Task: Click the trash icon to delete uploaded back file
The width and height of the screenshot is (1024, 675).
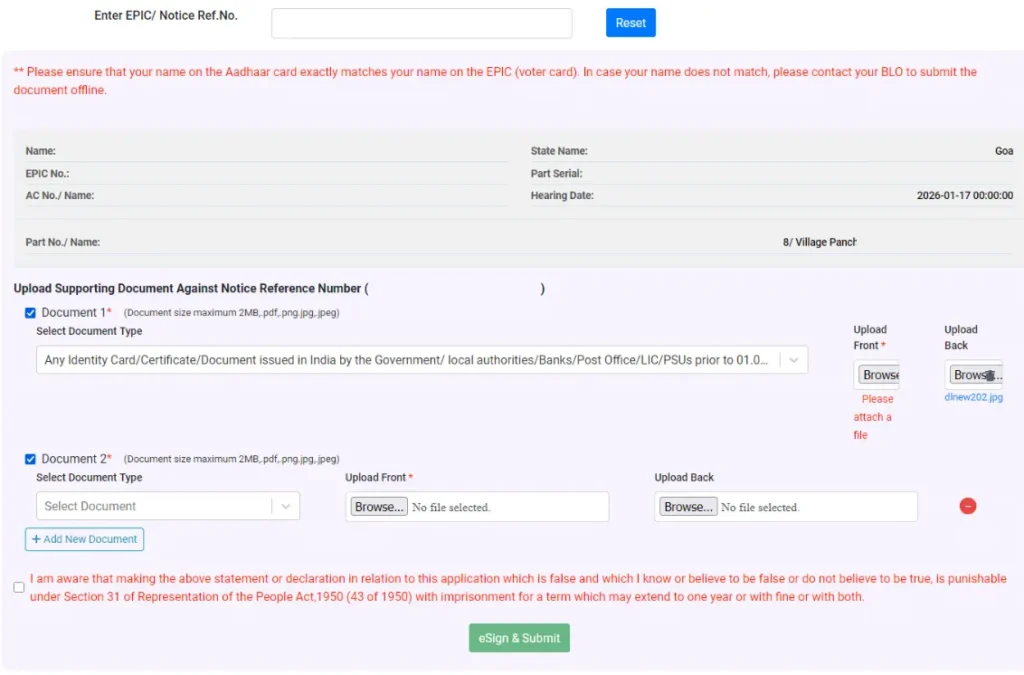Action: (989, 375)
